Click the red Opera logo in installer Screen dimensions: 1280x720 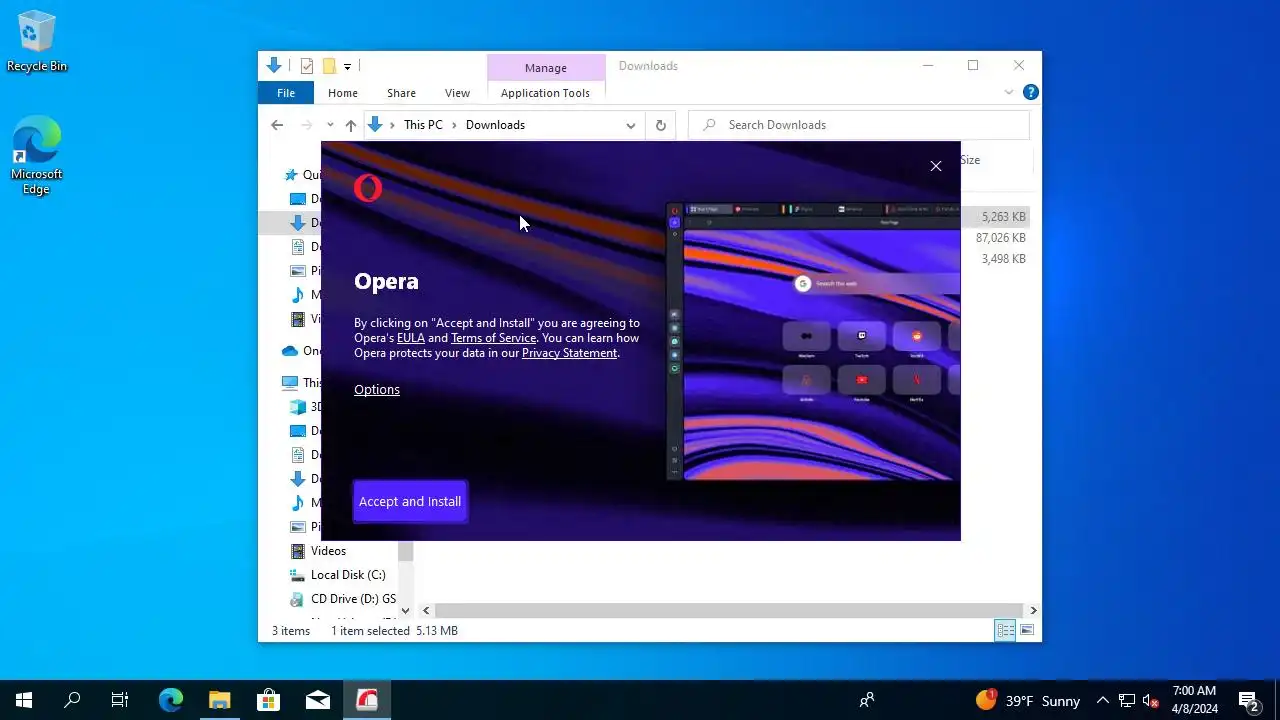368,188
